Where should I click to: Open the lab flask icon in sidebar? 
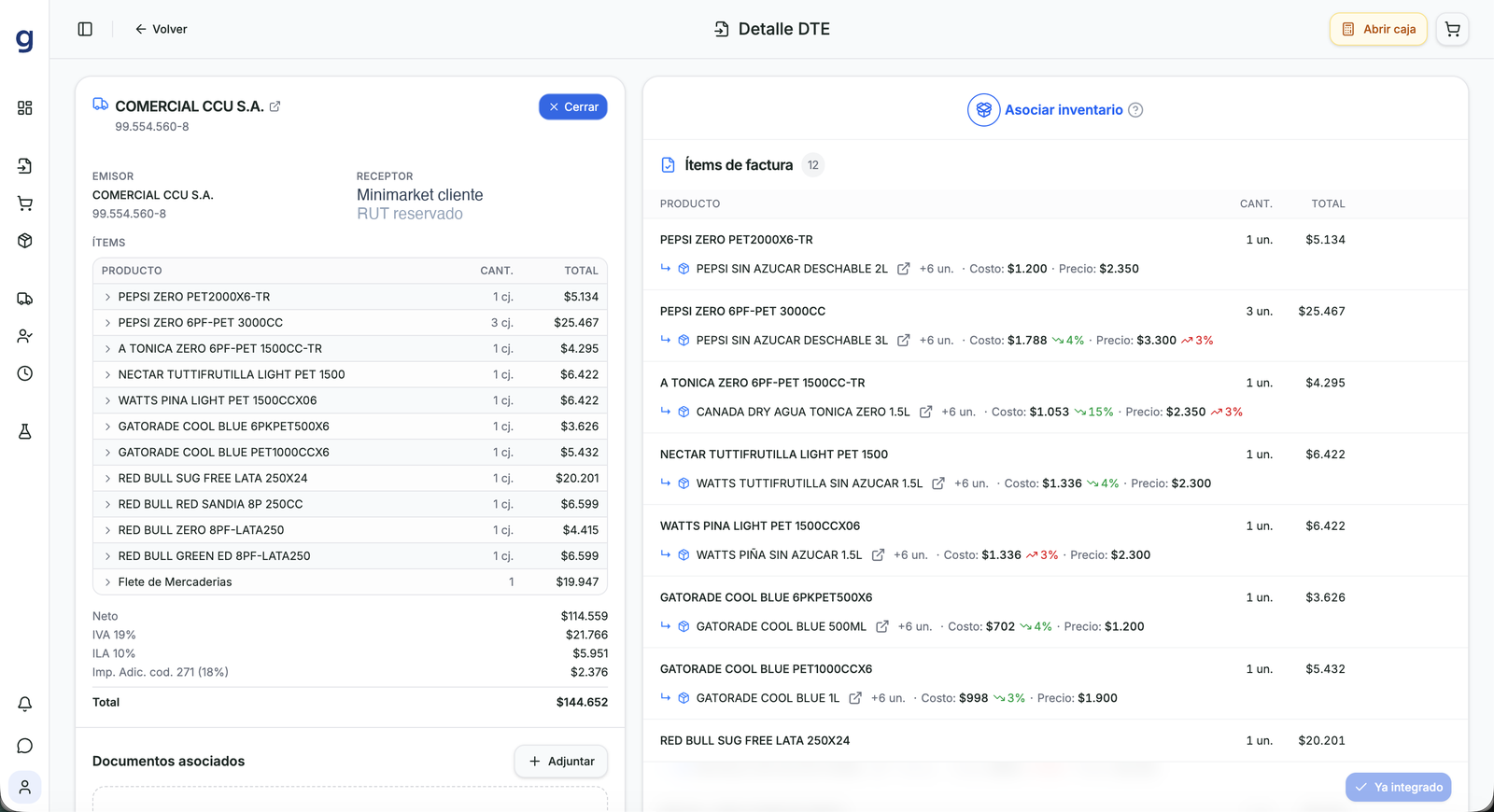25,431
